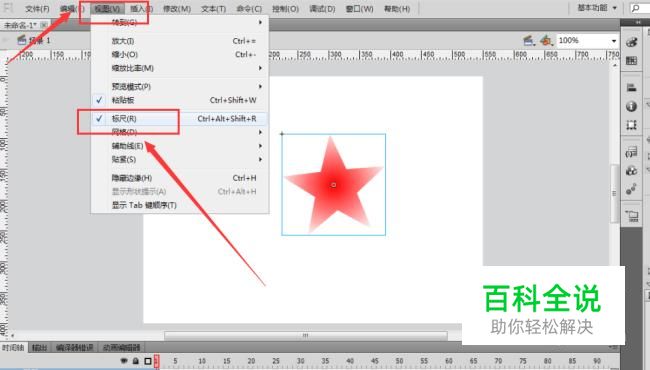650x370 pixels.
Task: Expand the 贴紧(S) submenu
Action: tap(179, 160)
